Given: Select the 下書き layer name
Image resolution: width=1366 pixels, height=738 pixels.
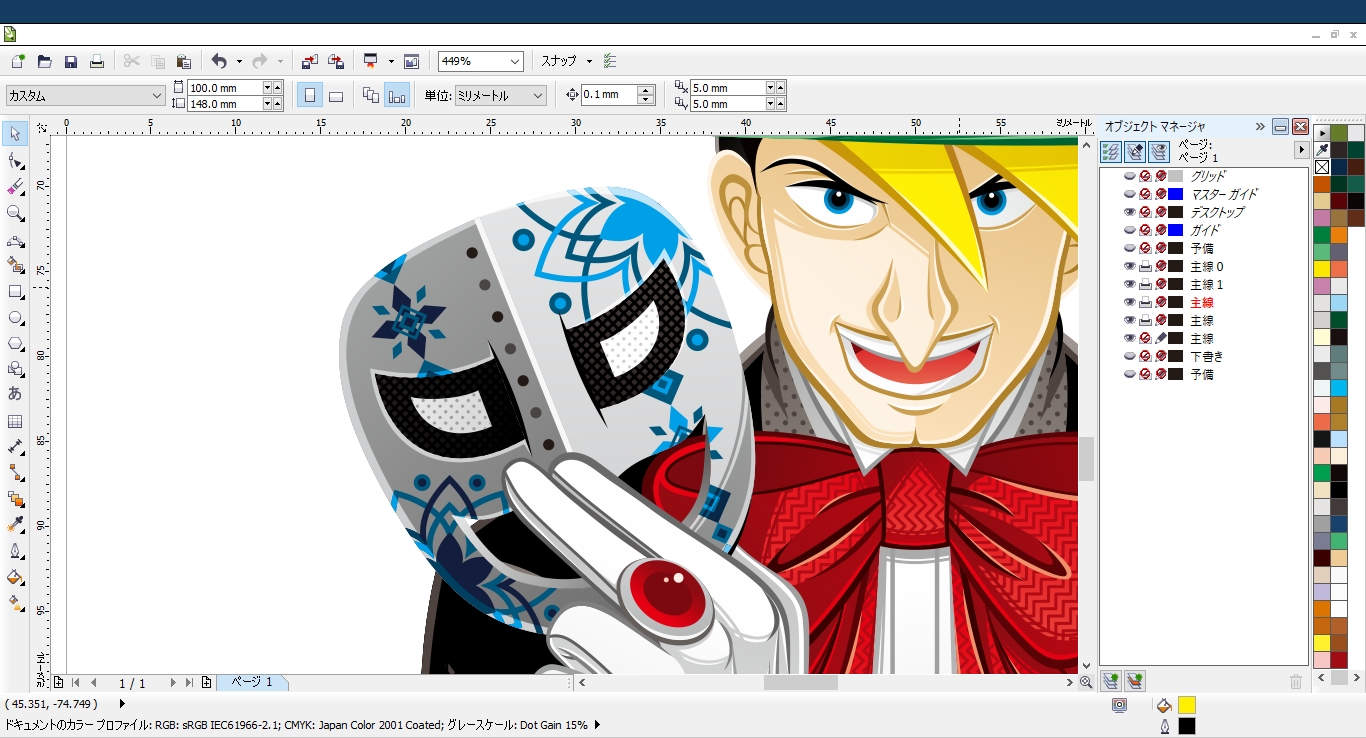Looking at the screenshot, I should point(1207,356).
